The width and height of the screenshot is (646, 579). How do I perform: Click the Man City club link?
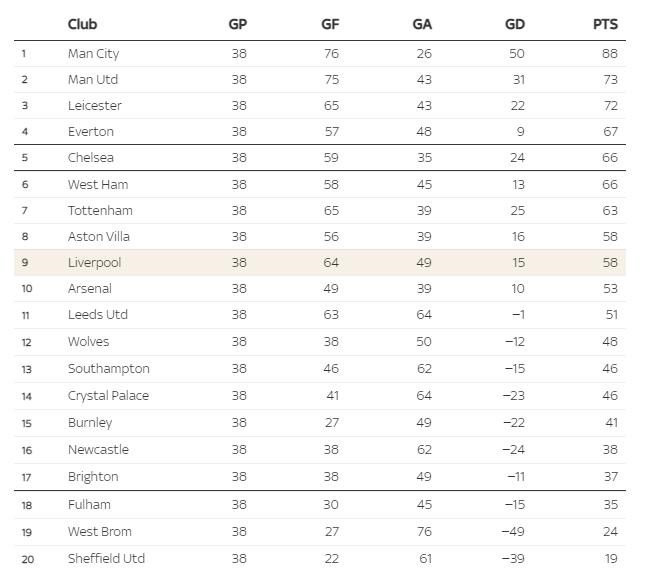pyautogui.click(x=93, y=53)
